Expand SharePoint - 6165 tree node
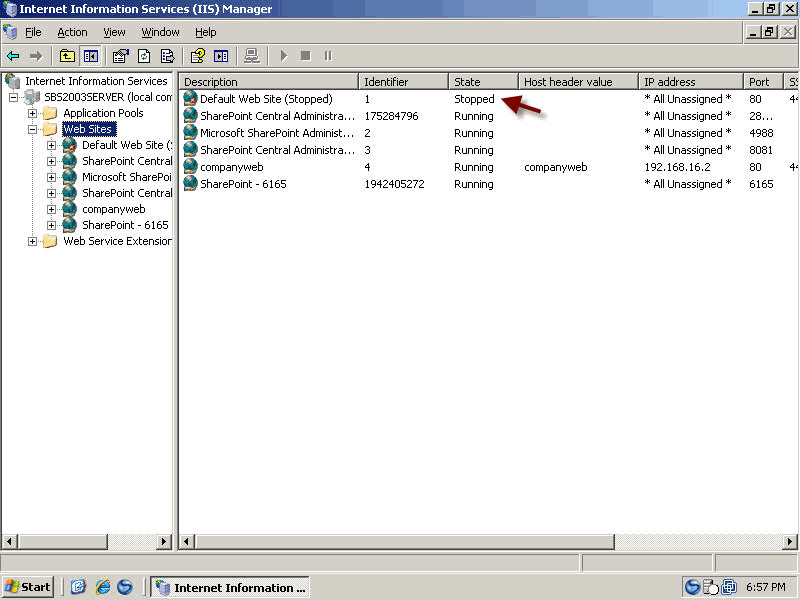This screenshot has width=800, height=600. click(51, 225)
